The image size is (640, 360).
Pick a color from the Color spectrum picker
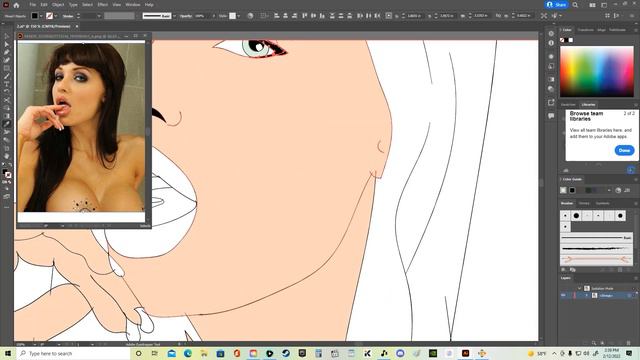pyautogui.click(x=597, y=71)
